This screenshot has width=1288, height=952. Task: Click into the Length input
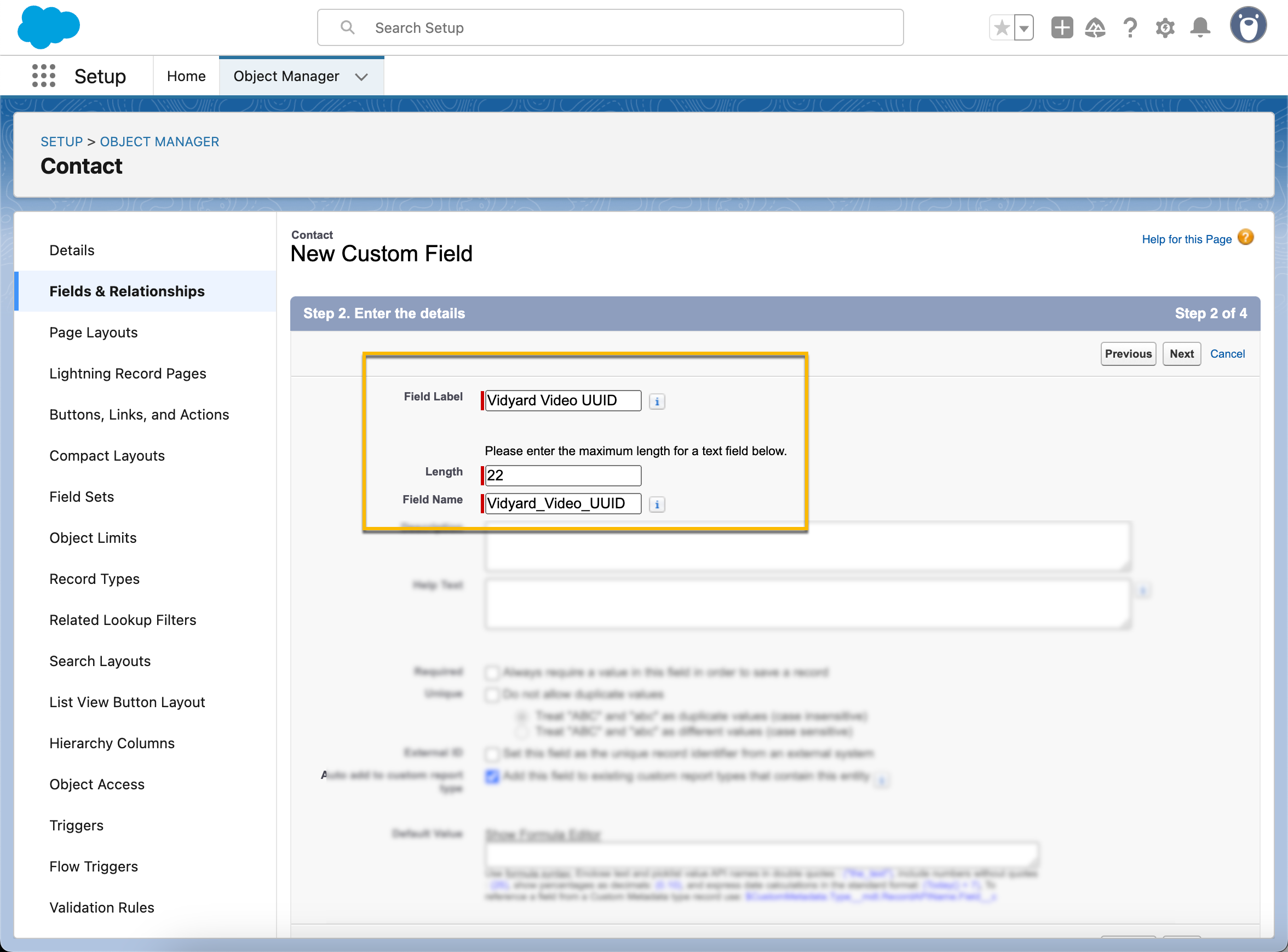click(x=563, y=475)
